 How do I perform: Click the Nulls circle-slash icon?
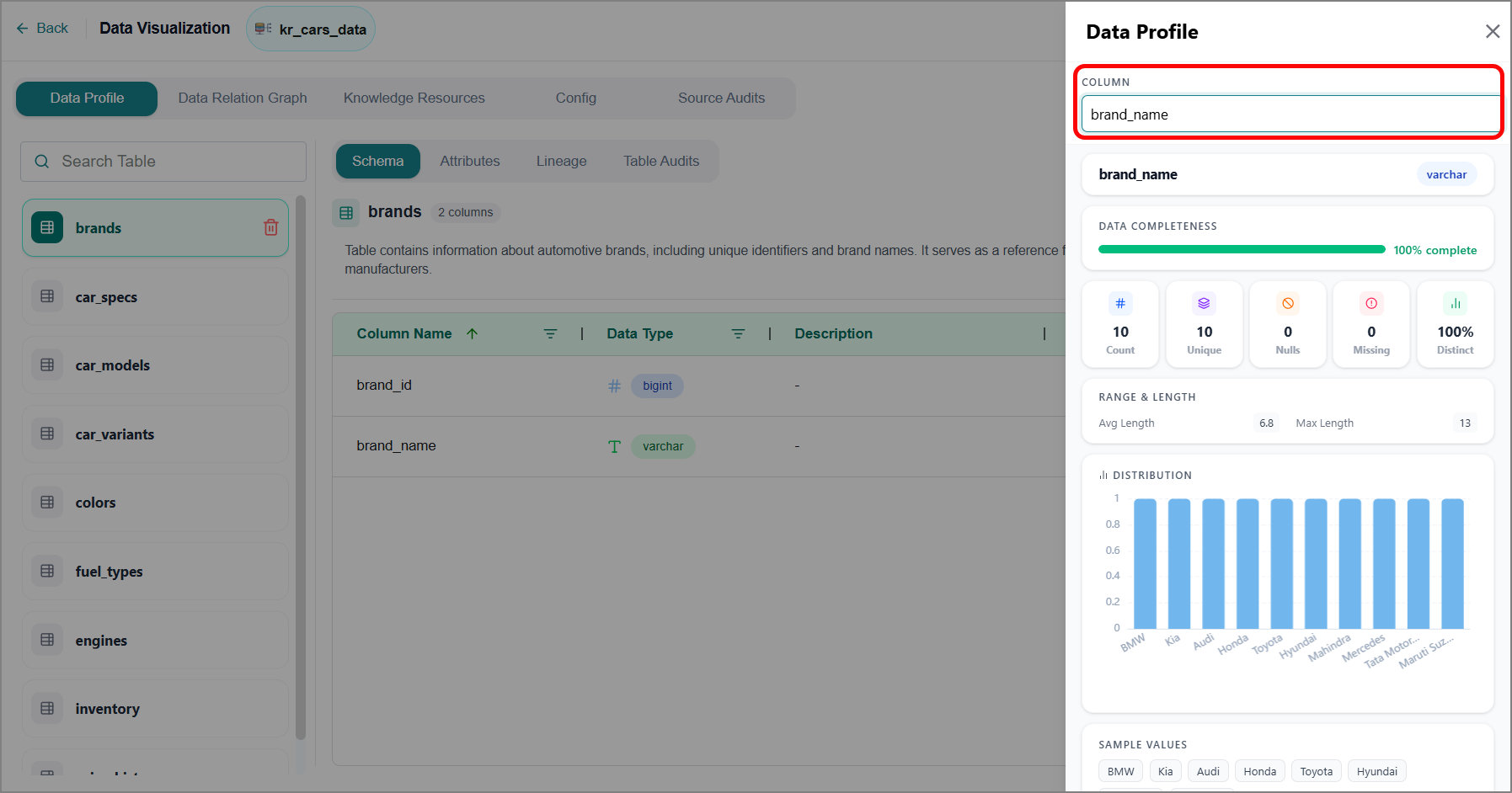click(1288, 303)
